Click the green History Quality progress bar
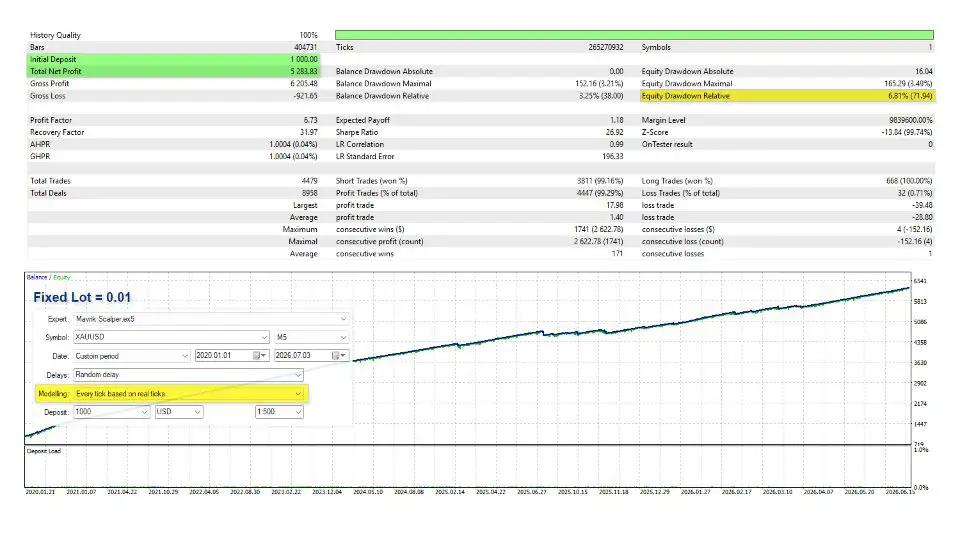The height and width of the screenshot is (537, 960). (x=634, y=35)
